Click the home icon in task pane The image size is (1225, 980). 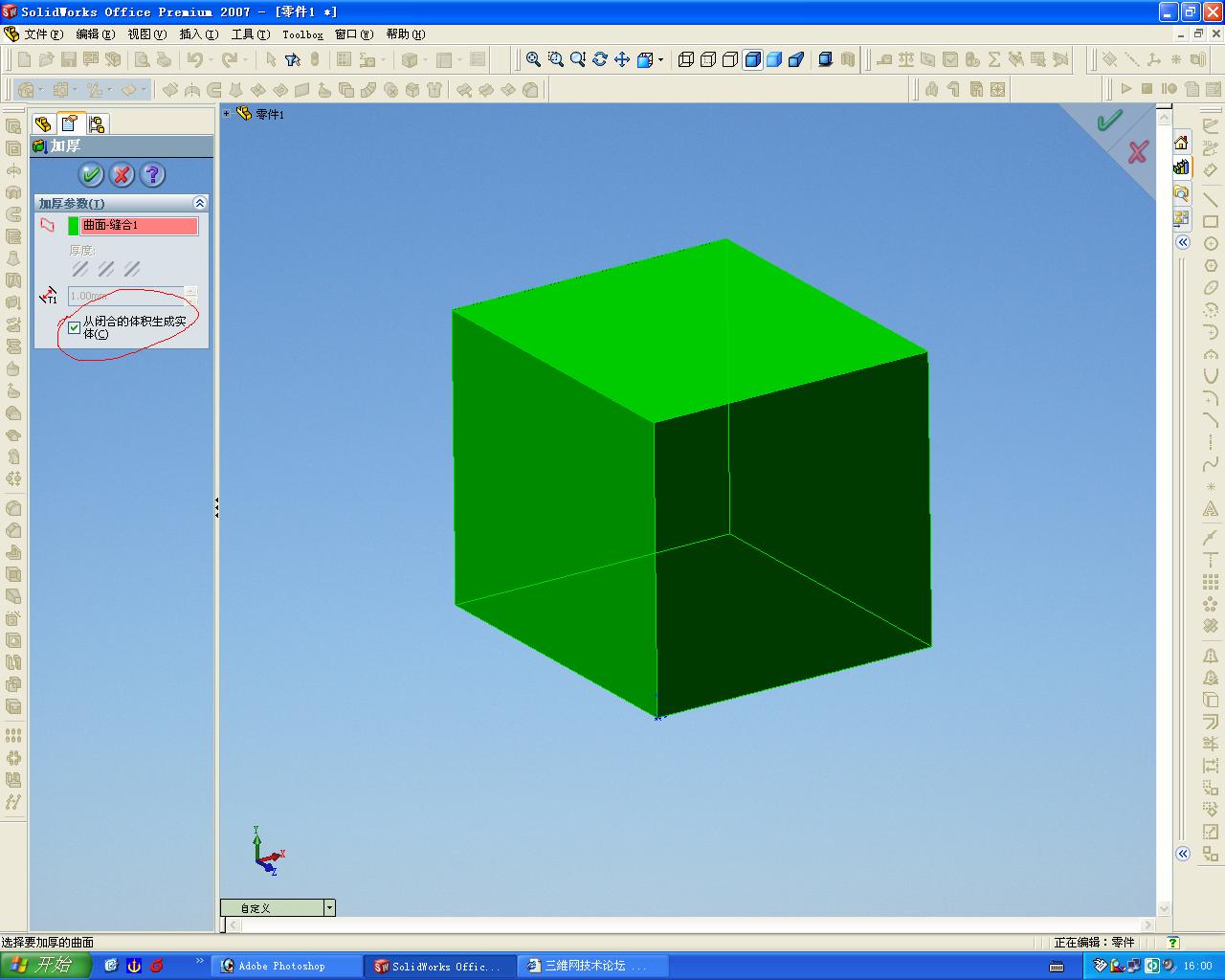1181,143
